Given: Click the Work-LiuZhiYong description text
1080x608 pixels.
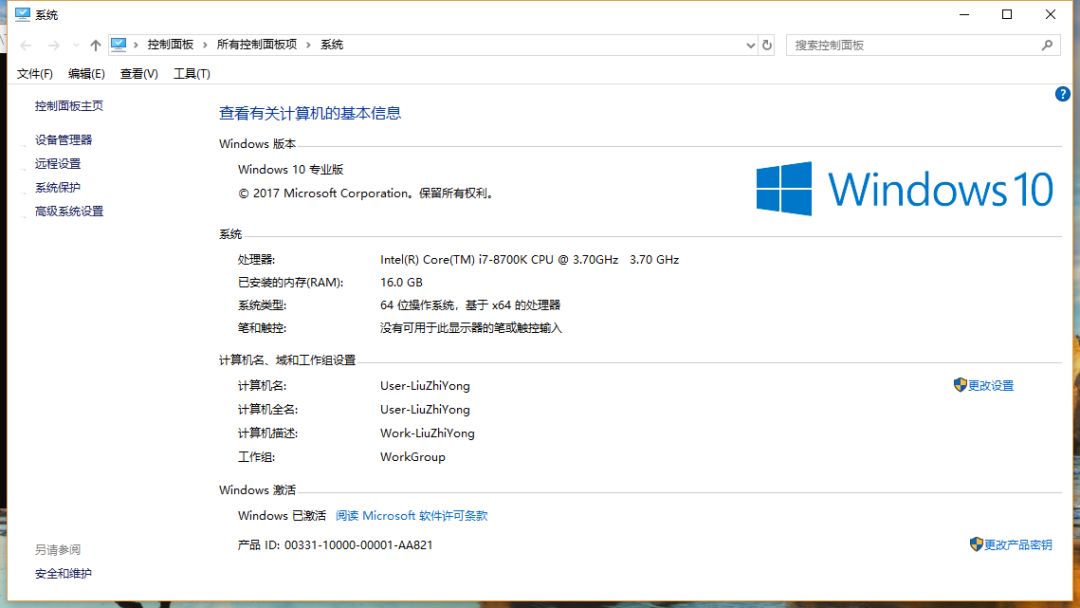Looking at the screenshot, I should [x=427, y=433].
